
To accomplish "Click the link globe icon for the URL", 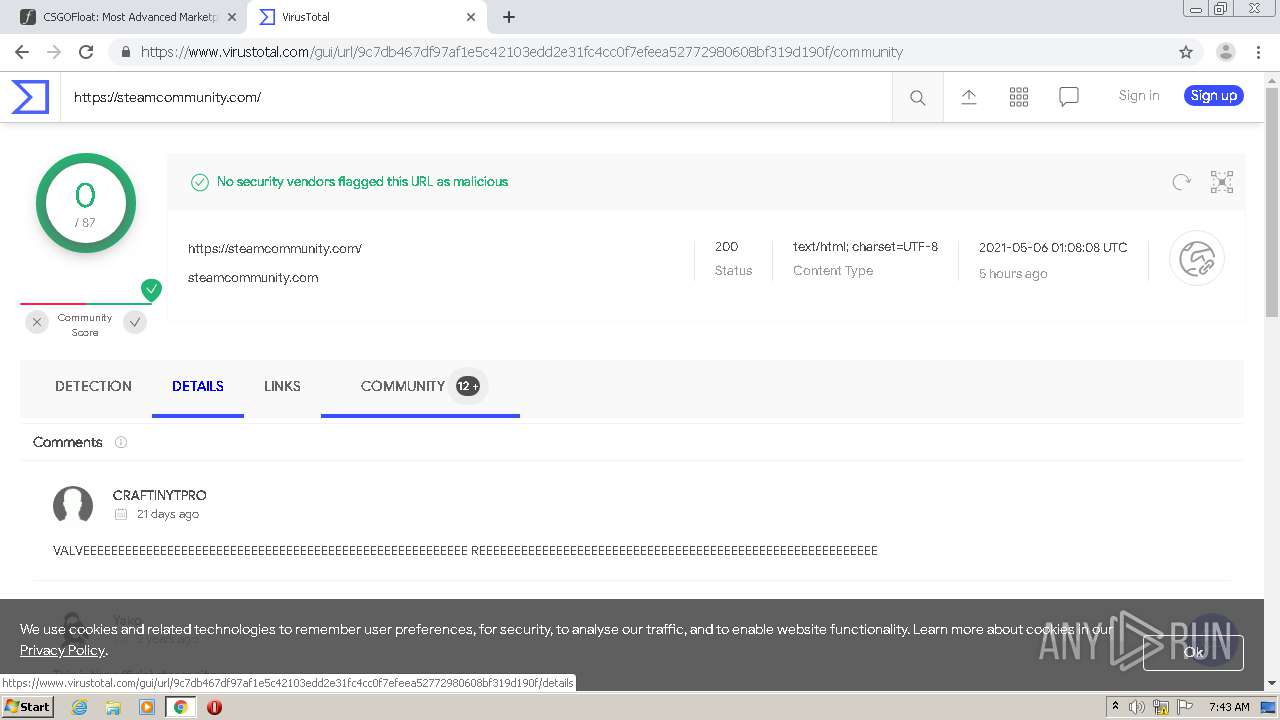I will click(1197, 259).
